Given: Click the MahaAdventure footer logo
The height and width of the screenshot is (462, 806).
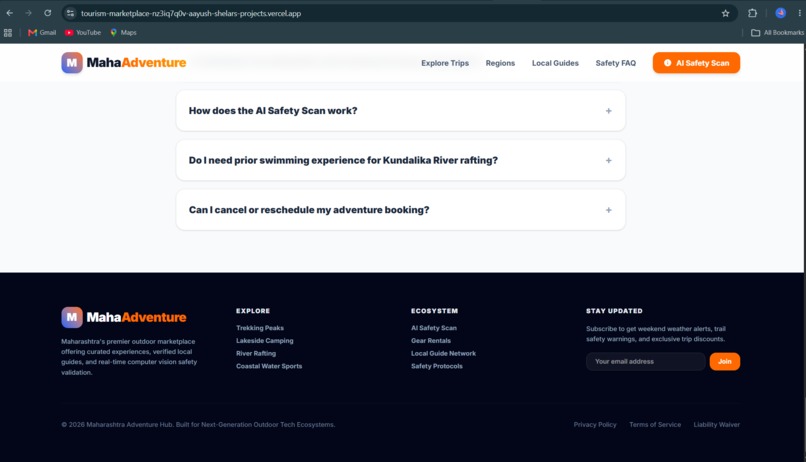Looking at the screenshot, I should [123, 317].
